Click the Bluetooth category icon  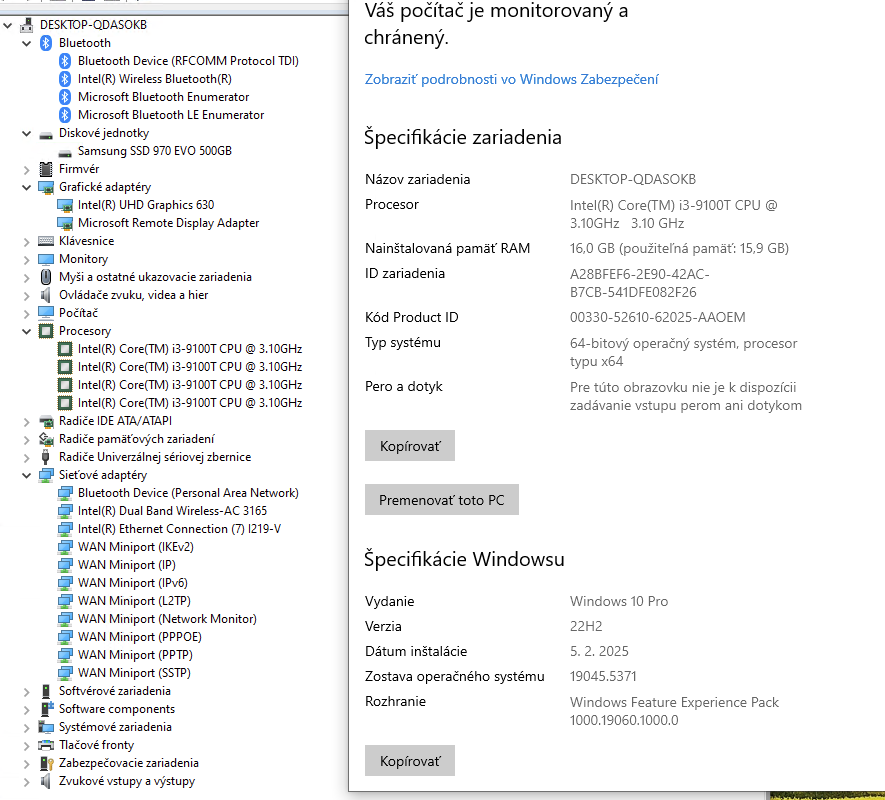pos(46,43)
